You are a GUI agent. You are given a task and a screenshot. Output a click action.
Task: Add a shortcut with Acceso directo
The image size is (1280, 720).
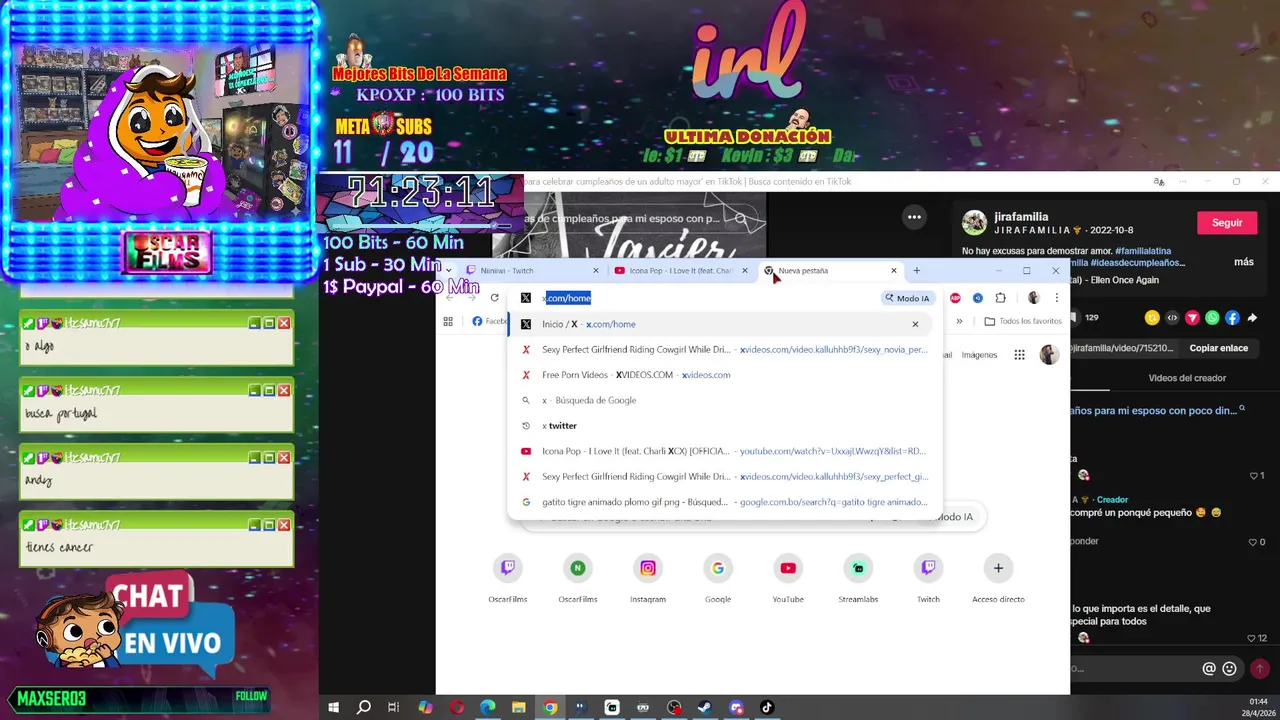998,578
